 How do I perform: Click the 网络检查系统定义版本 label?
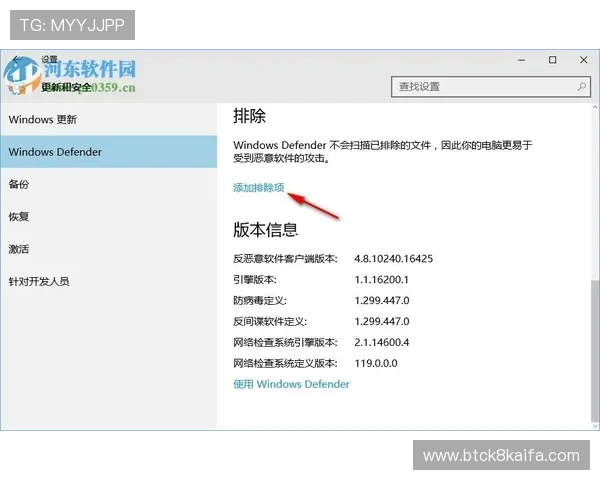click(x=285, y=363)
